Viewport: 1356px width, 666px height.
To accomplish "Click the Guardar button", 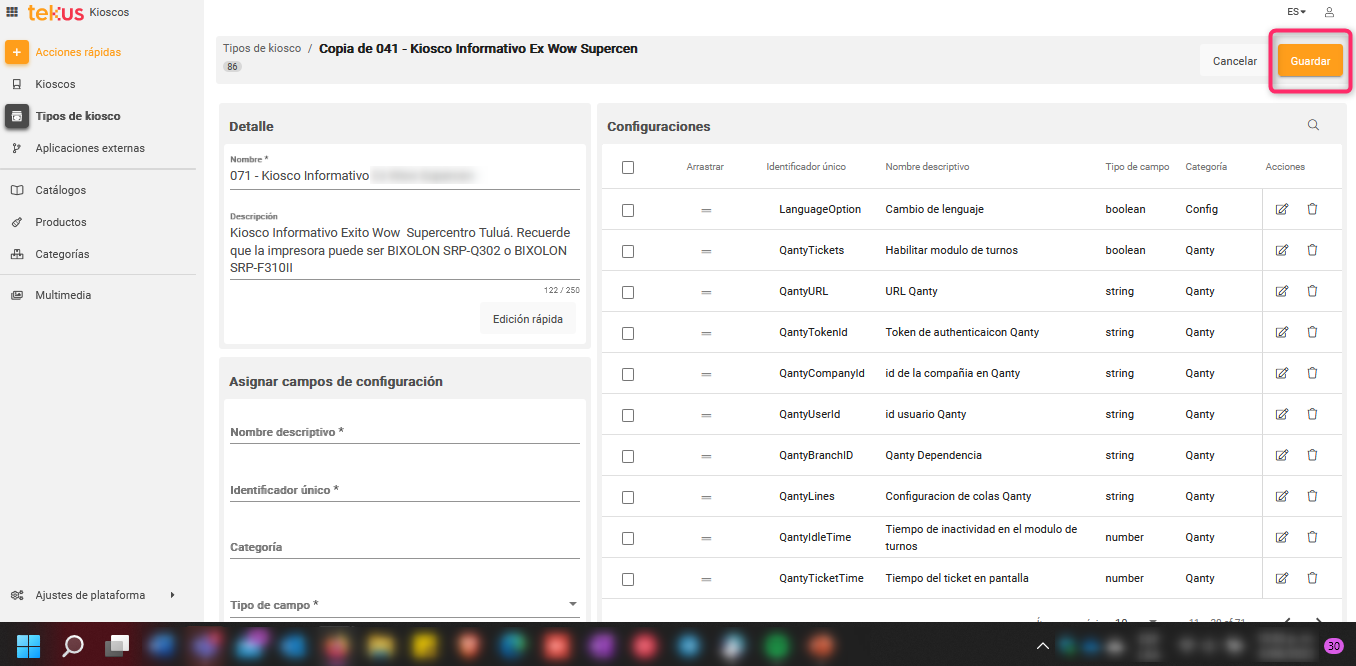I will [x=1310, y=61].
